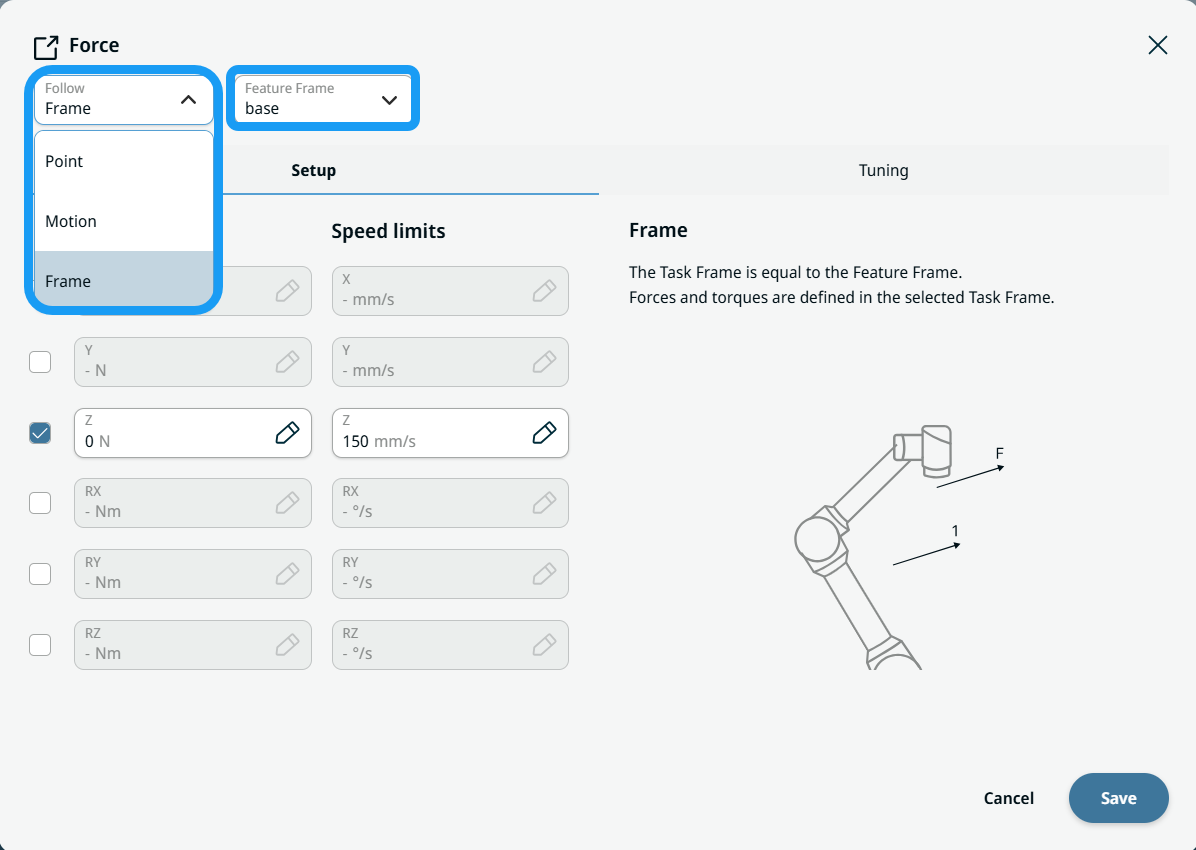Switch to the Tuning tab
Viewport: 1196px width, 850px height.
coord(883,170)
